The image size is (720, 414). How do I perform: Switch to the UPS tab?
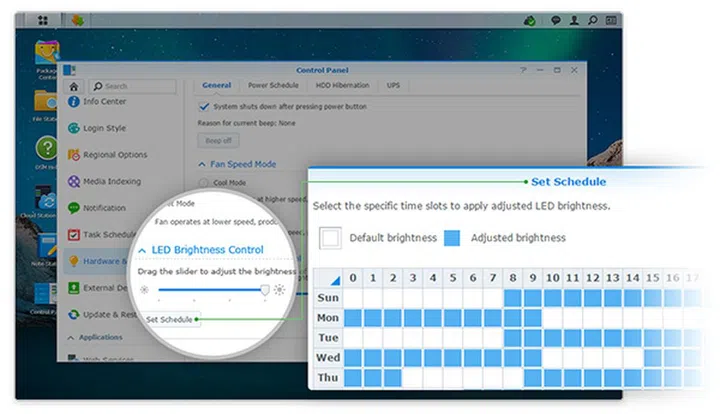point(393,85)
